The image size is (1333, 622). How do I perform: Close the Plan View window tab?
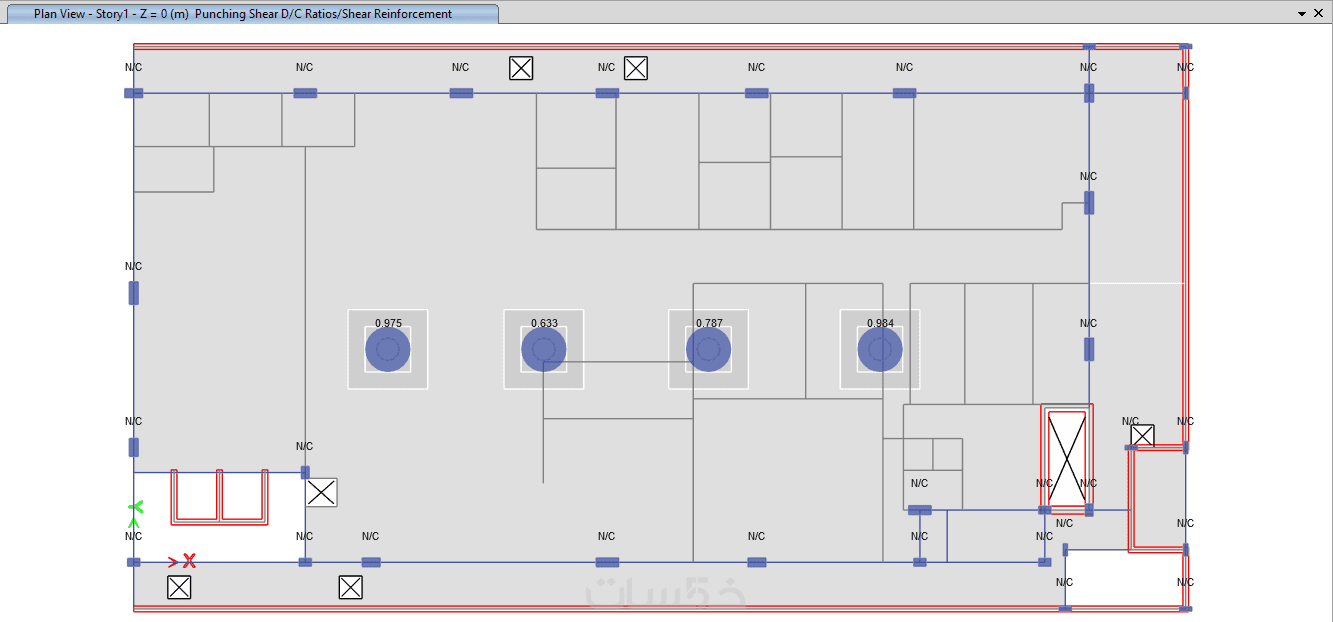(x=1320, y=14)
